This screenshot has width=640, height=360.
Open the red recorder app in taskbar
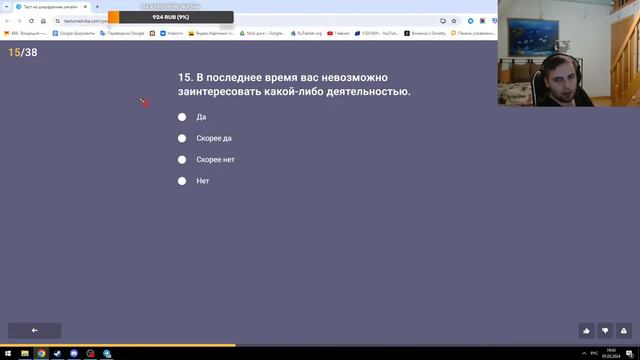90,353
